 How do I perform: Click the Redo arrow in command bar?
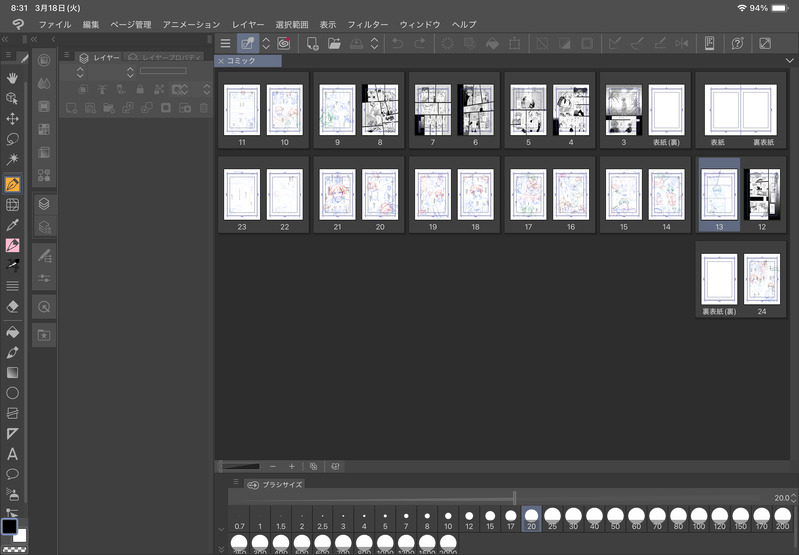(x=419, y=44)
